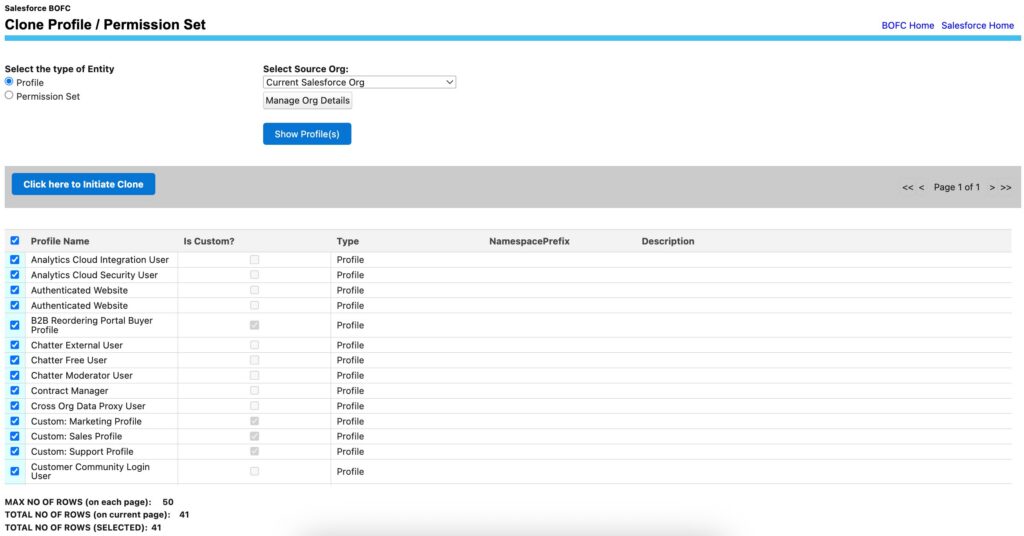Uncheck Contract Manager row checkbox

[15, 390]
